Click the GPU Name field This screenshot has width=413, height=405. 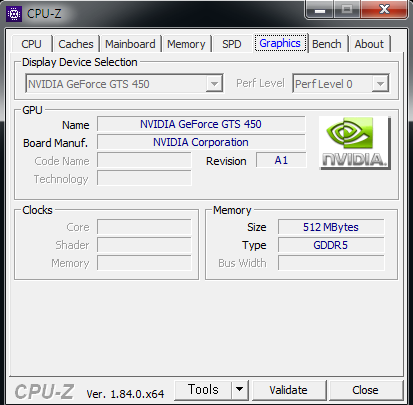pyautogui.click(x=201, y=124)
